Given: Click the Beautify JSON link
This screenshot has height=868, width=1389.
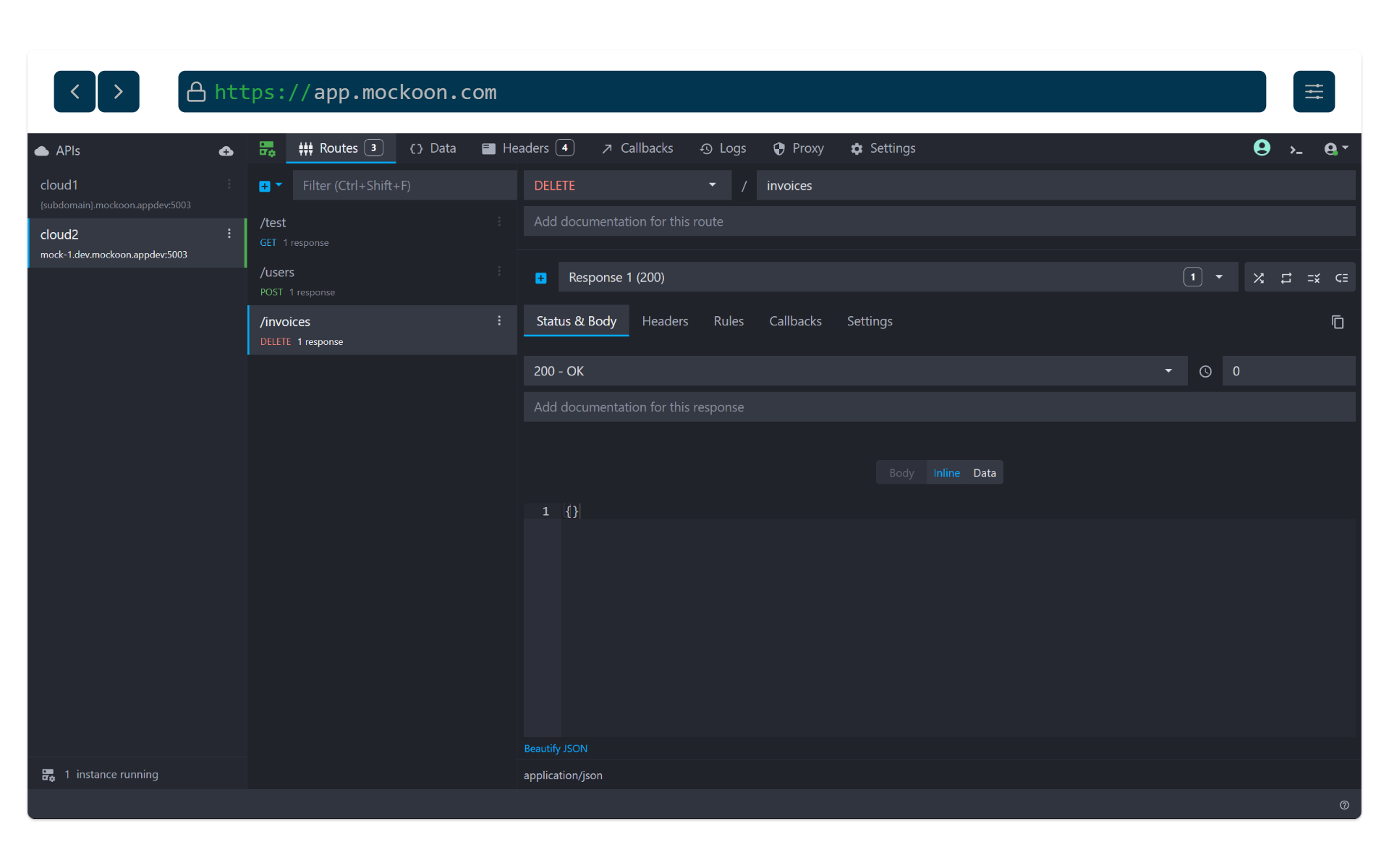Looking at the screenshot, I should coord(556,748).
